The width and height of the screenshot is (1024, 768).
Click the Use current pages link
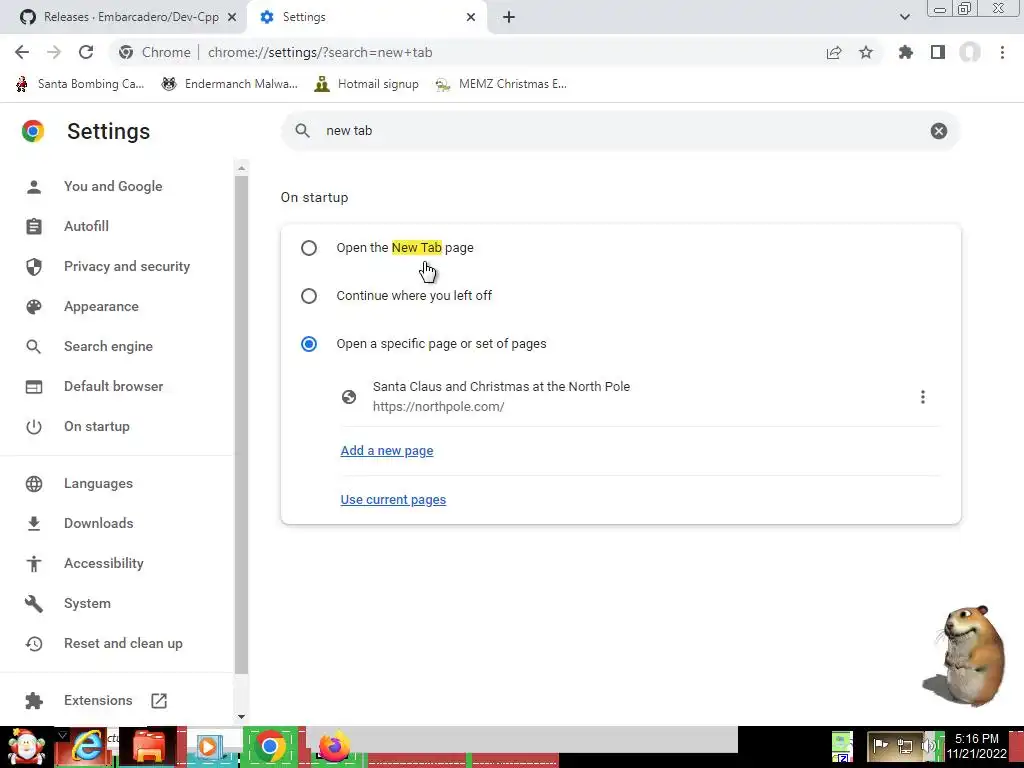tap(393, 500)
